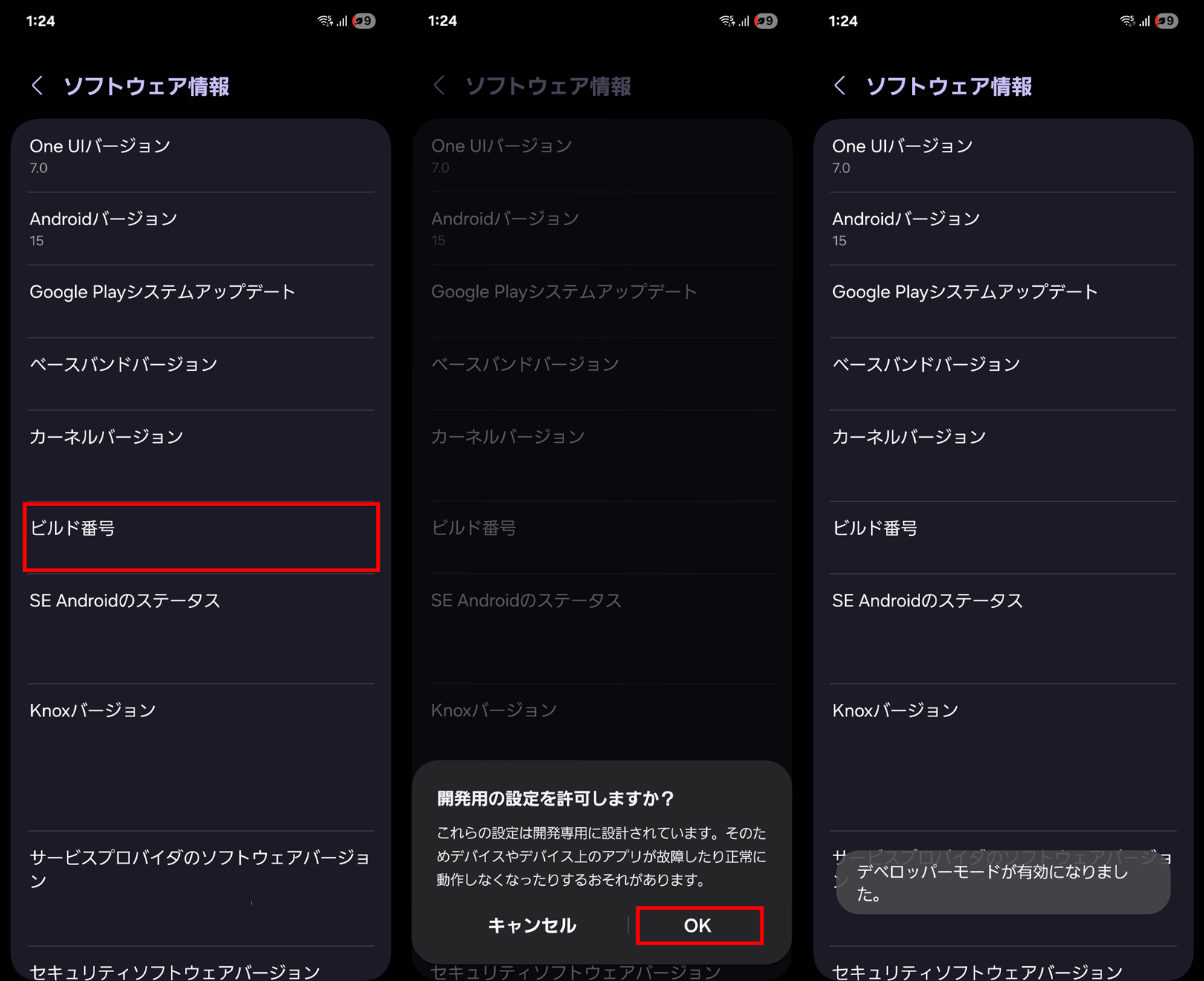This screenshot has height=981, width=1204.
Task: Tap the dimmed back arrow behind the dialog screen
Action: click(438, 85)
